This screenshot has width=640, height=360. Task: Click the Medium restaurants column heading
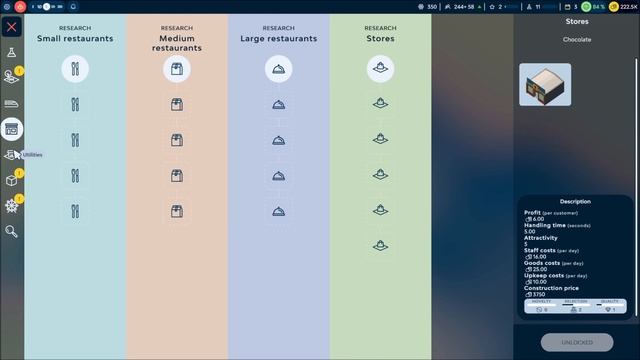click(177, 43)
